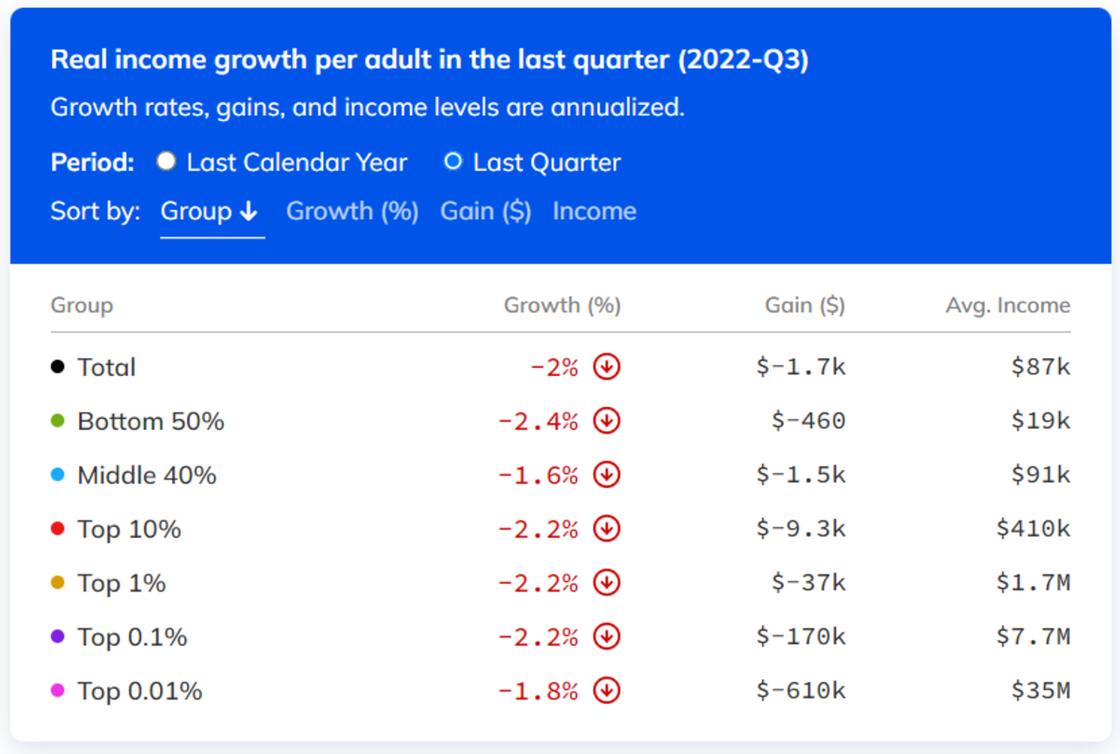Click the red dot beside Top 10%
This screenshot has height=754, width=1120.
58,529
